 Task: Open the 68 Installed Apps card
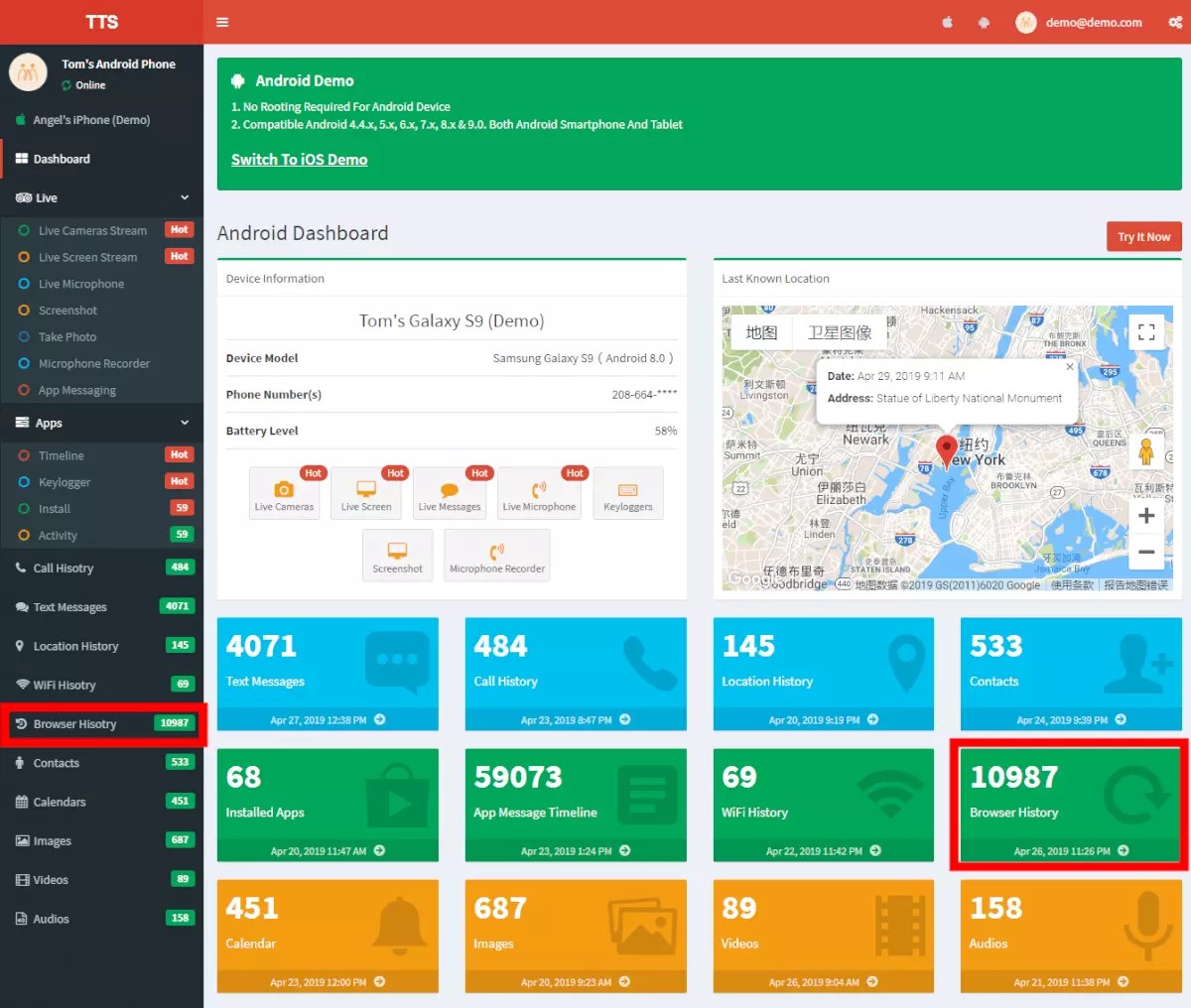point(328,805)
